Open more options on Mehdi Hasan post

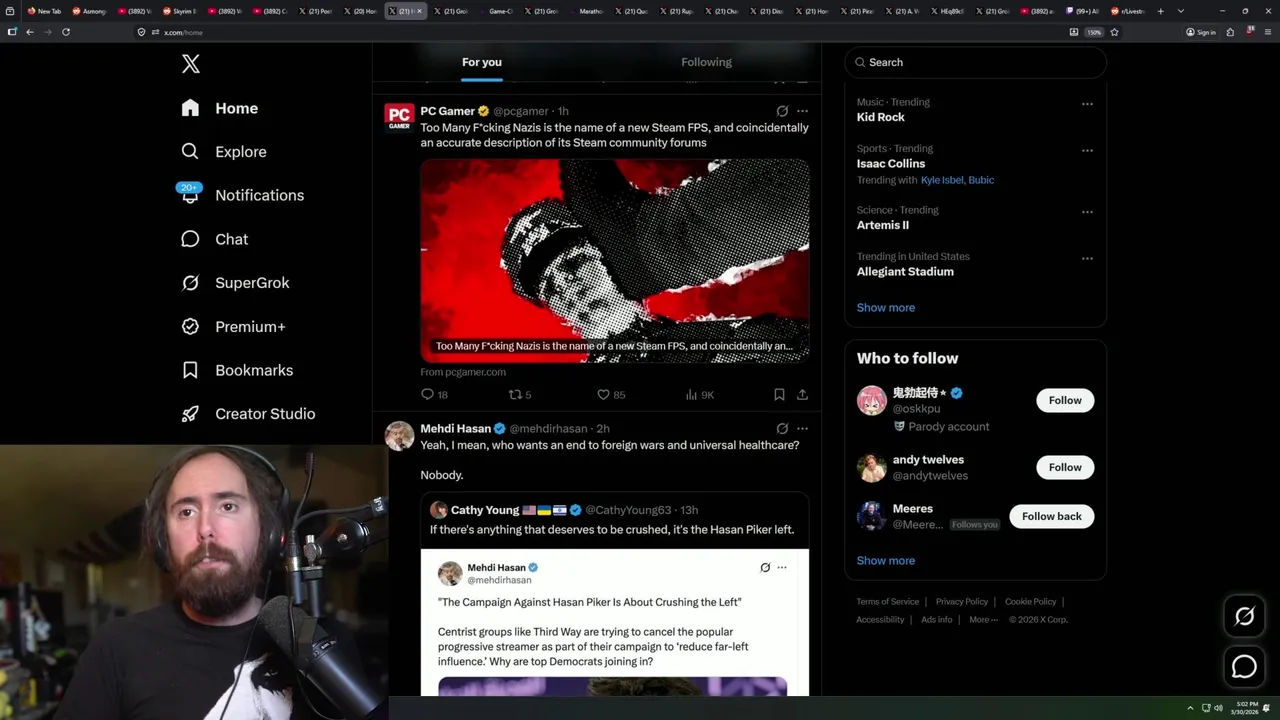[x=802, y=428]
